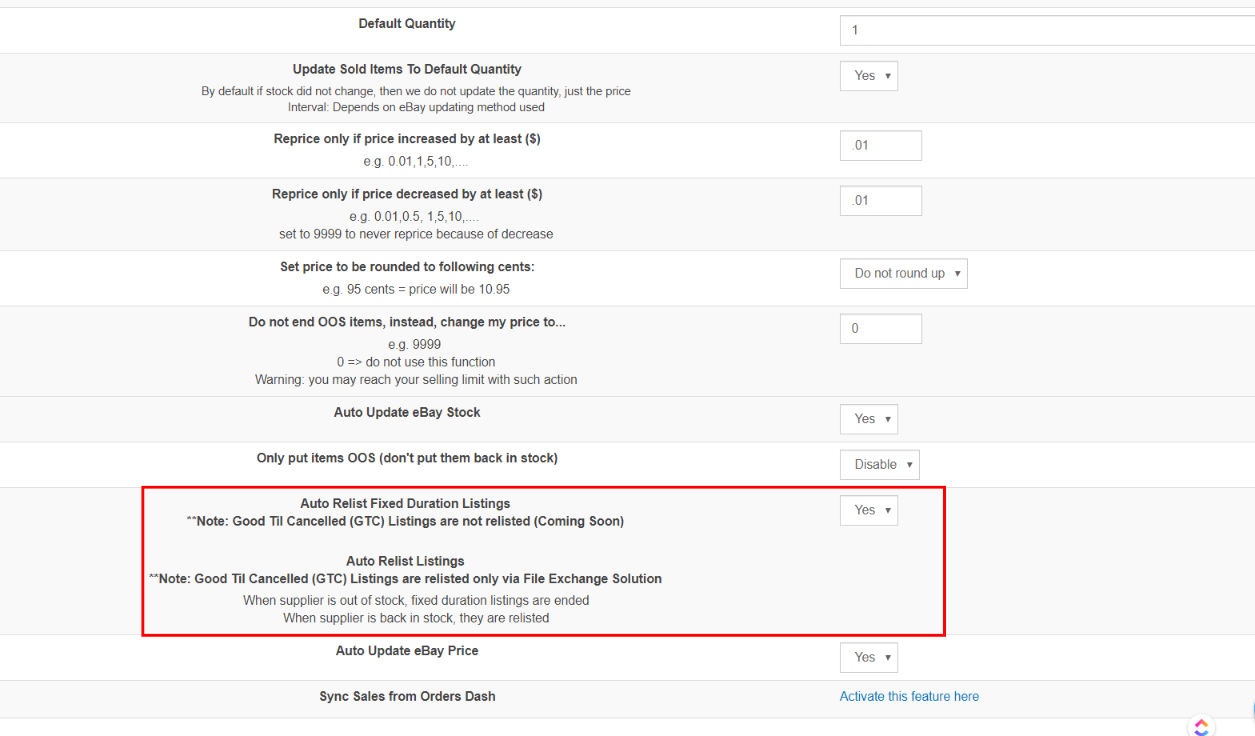The height and width of the screenshot is (736, 1255).
Task: Select the File Exchange Solution note text
Action: click(x=405, y=579)
